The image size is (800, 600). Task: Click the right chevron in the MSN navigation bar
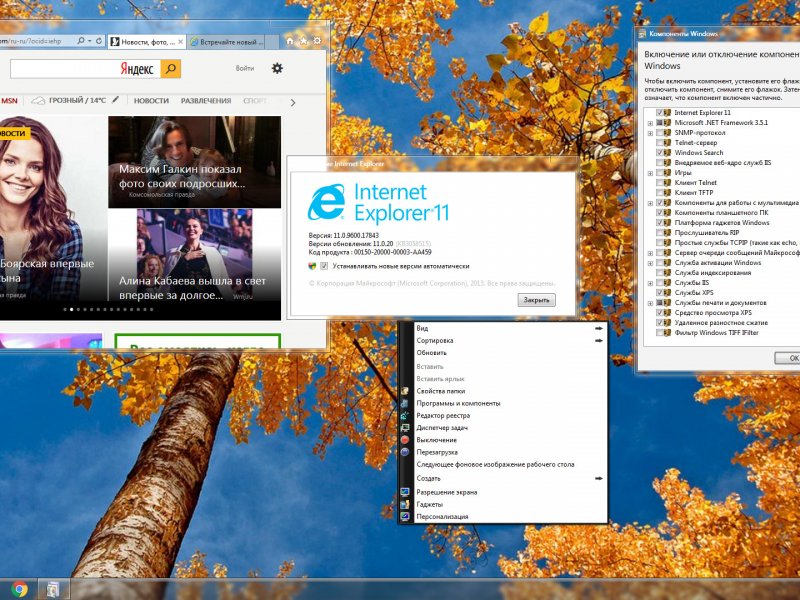(x=293, y=103)
